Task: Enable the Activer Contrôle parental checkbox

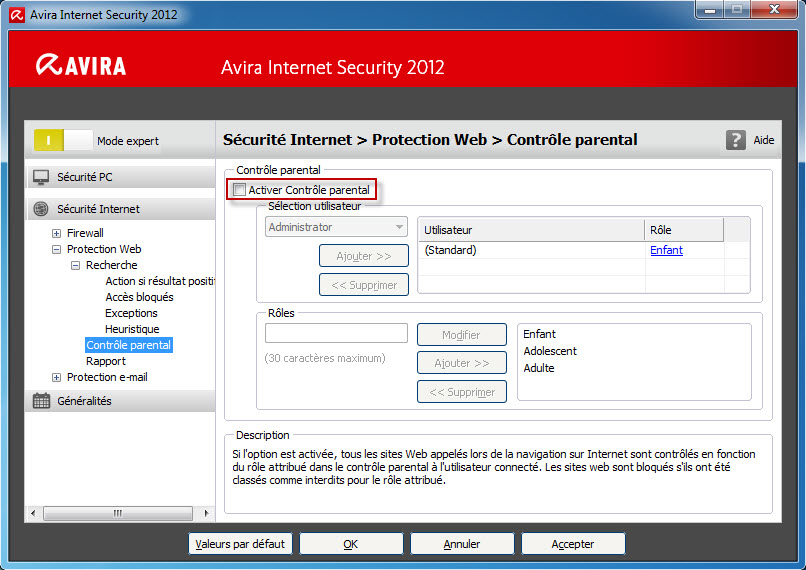Action: click(x=239, y=190)
